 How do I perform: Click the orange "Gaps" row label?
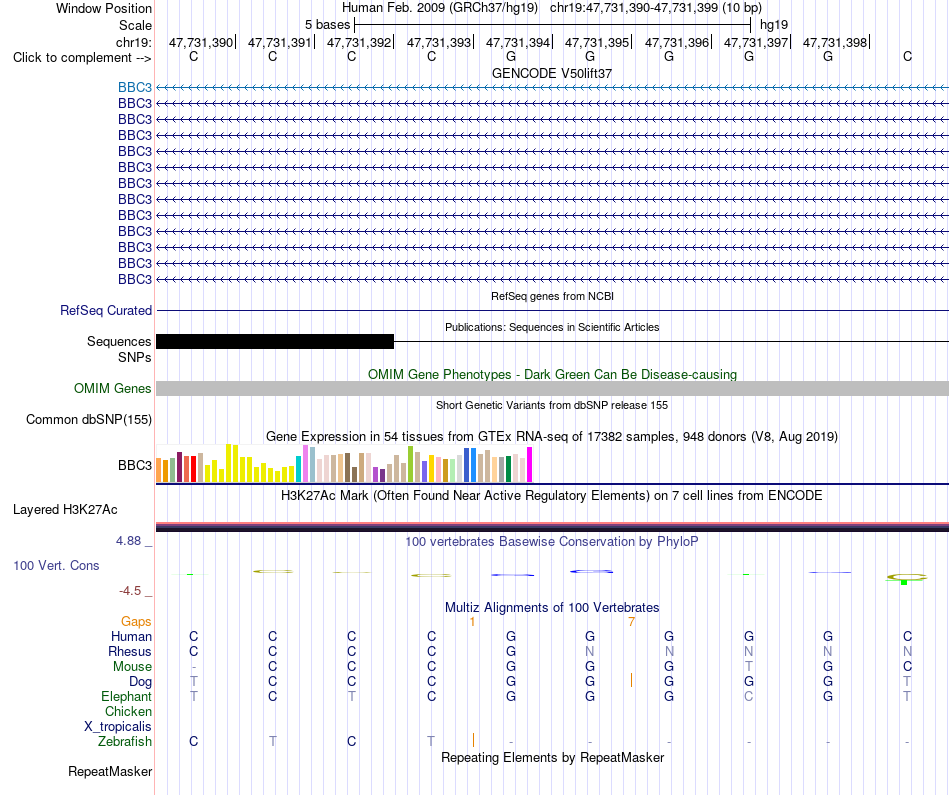pos(136,622)
